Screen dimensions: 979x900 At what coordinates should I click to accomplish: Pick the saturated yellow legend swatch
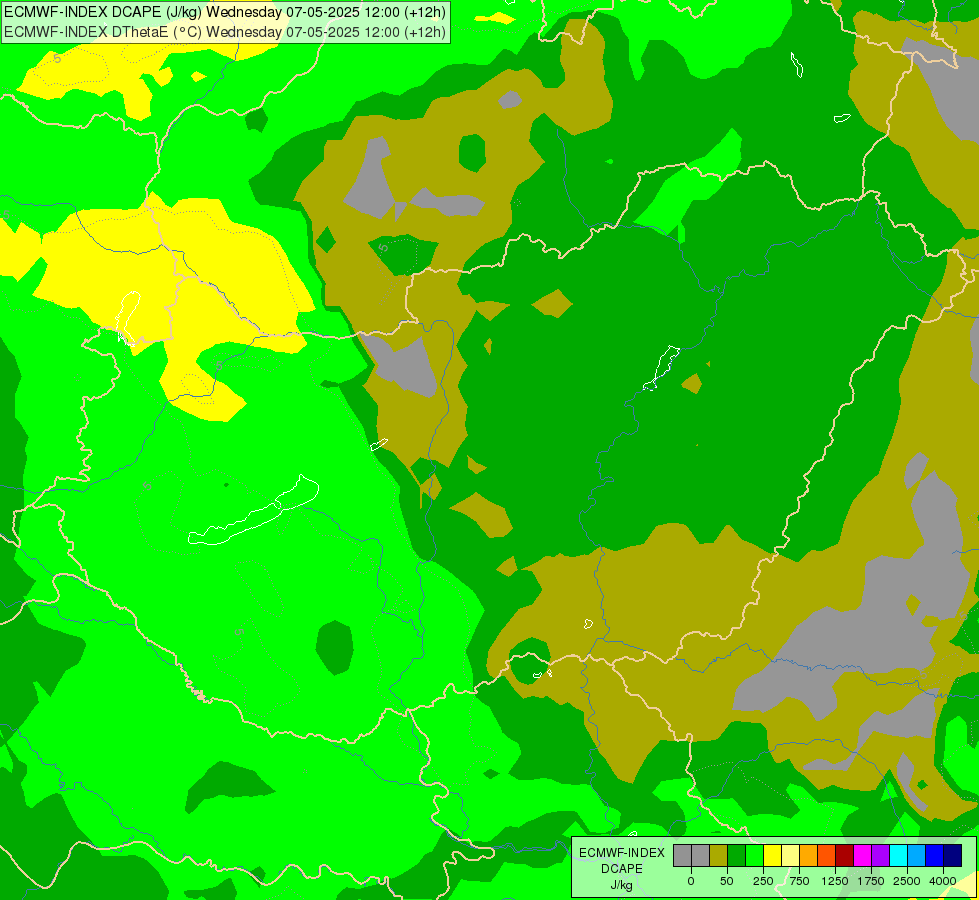[772, 855]
